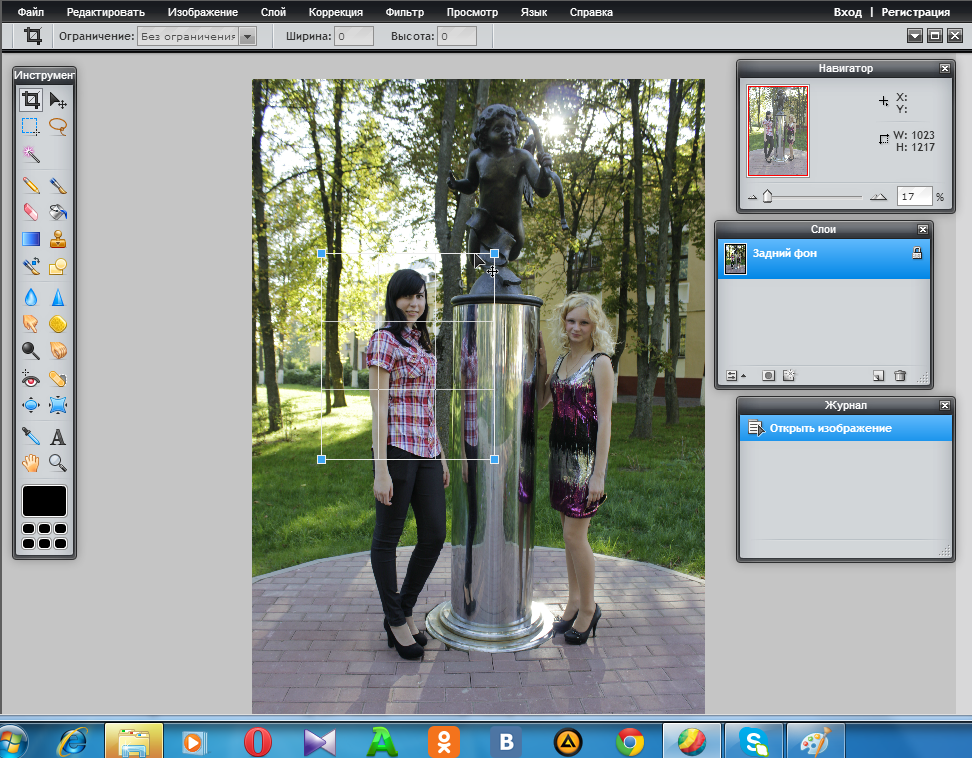
Task: Click the Высота height input field
Action: [457, 36]
